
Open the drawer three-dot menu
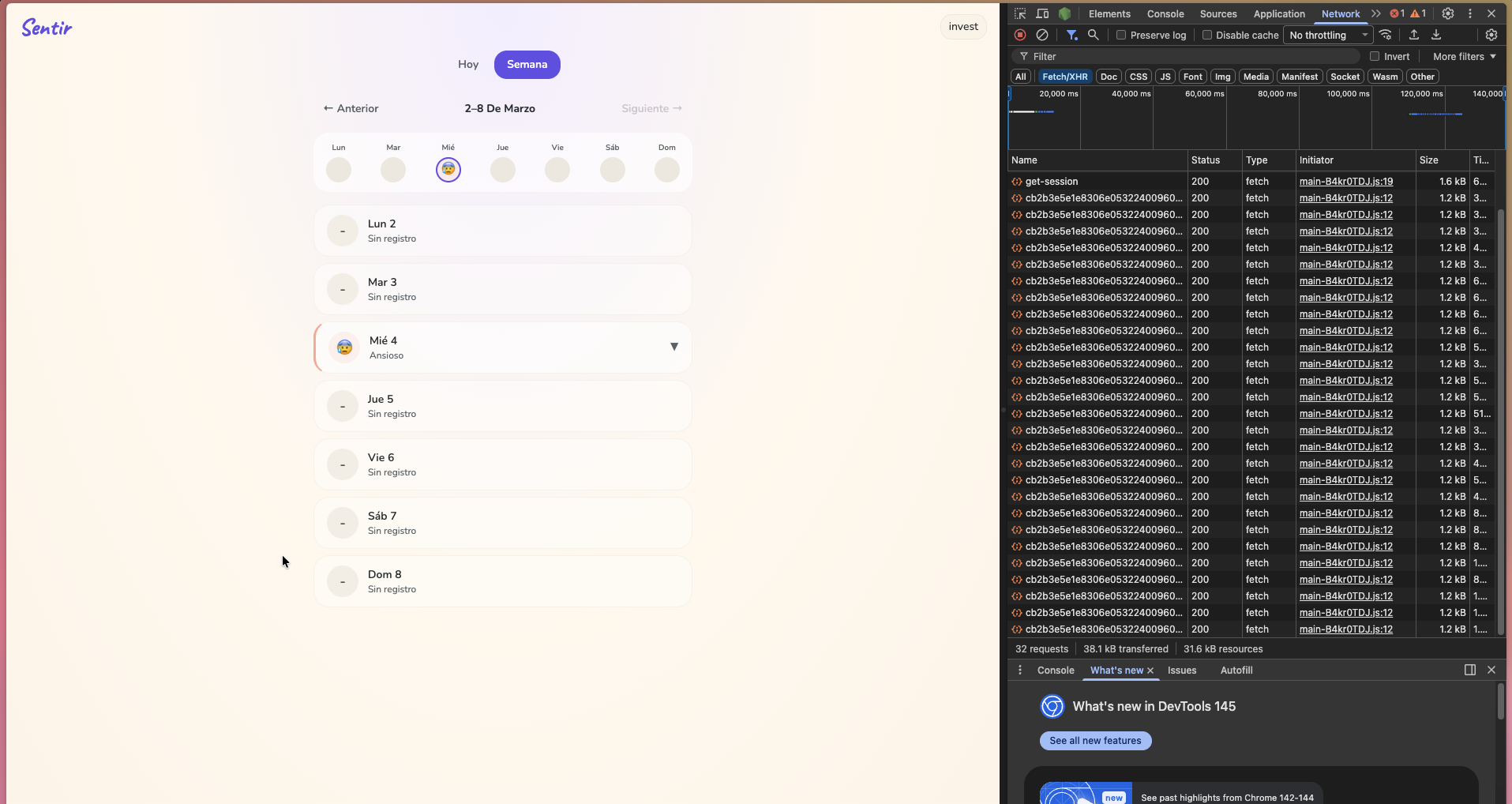click(1020, 670)
